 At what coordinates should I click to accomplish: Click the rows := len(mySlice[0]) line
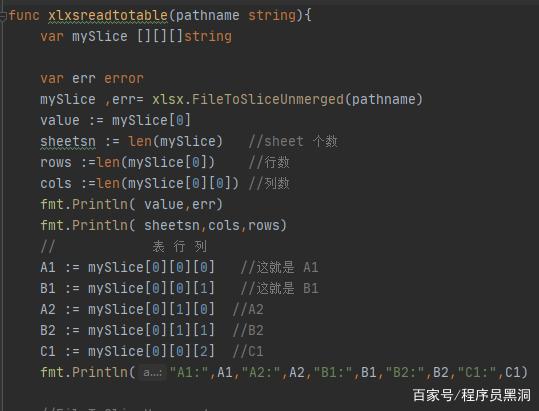pos(128,163)
